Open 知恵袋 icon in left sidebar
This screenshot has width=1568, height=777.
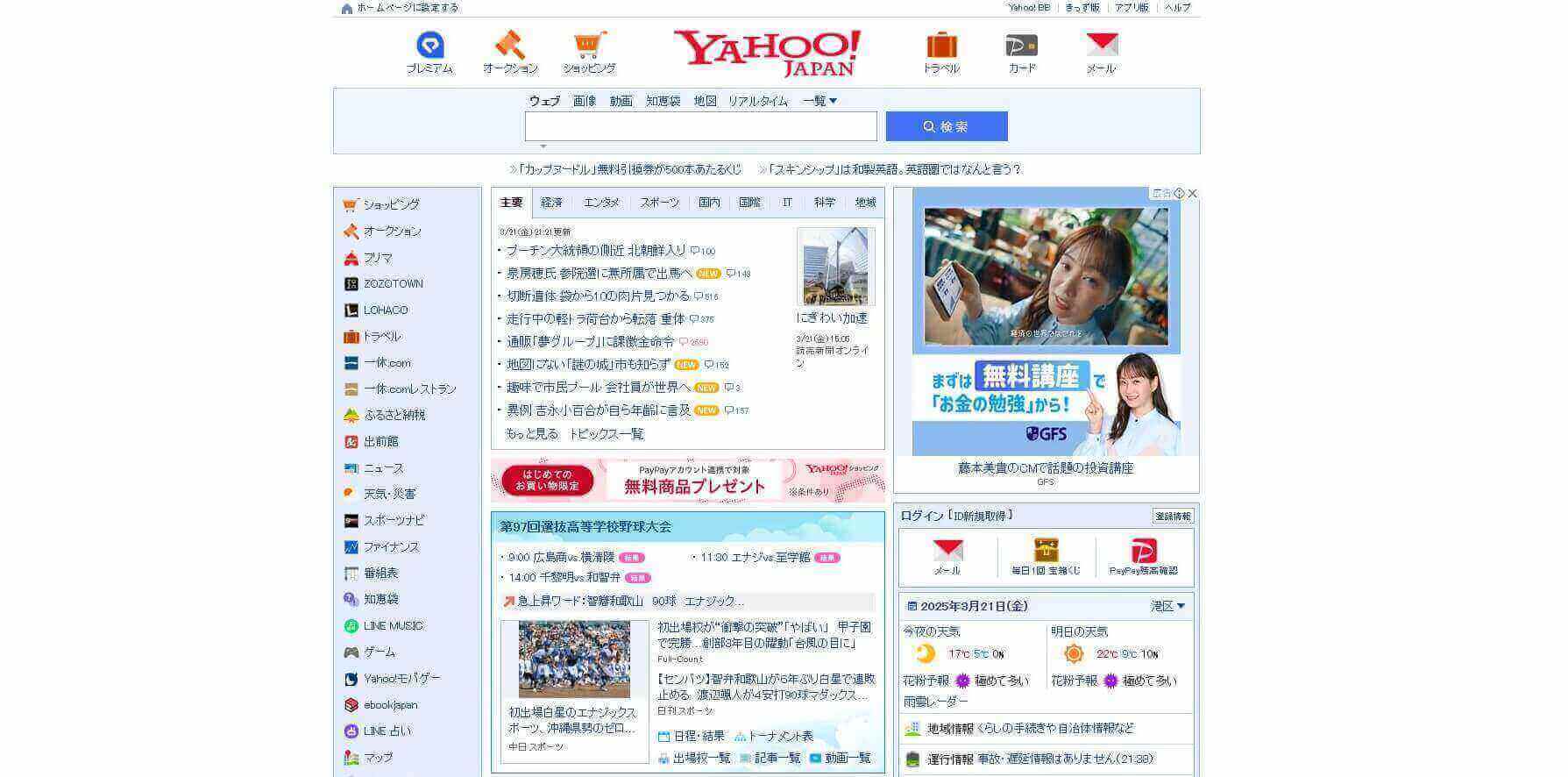(351, 599)
